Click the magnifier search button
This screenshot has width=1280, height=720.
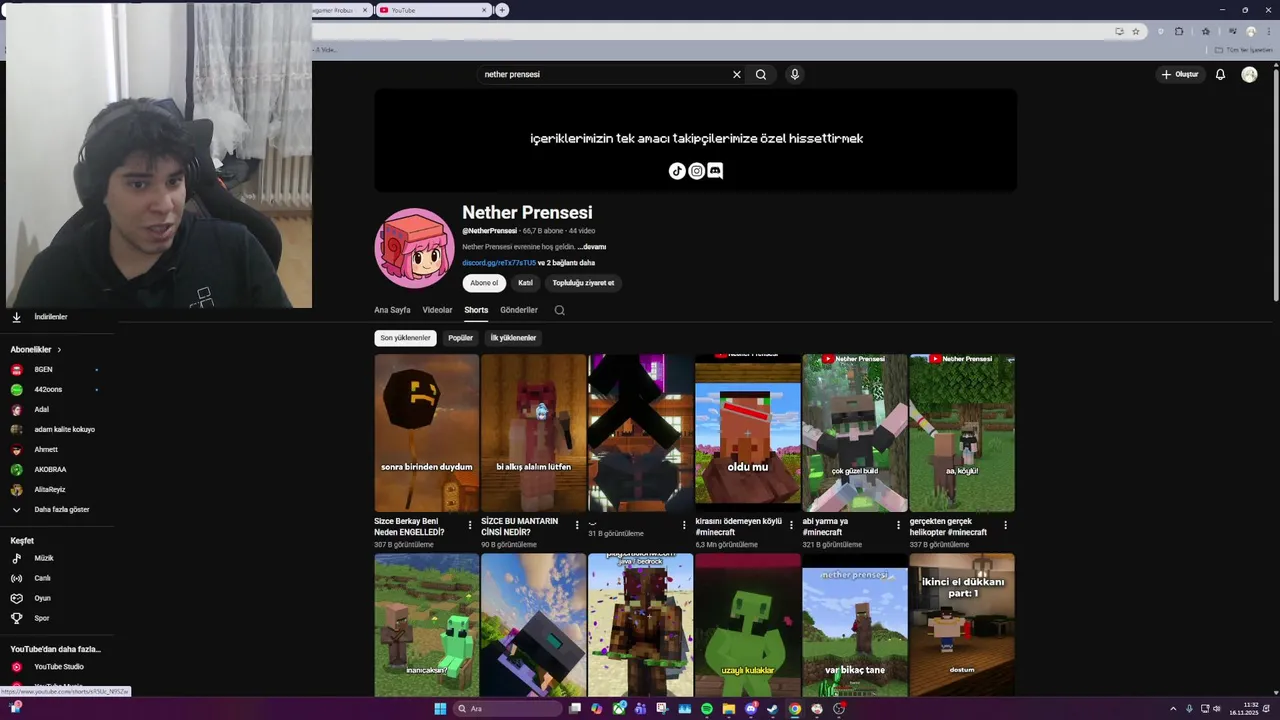coord(761,74)
